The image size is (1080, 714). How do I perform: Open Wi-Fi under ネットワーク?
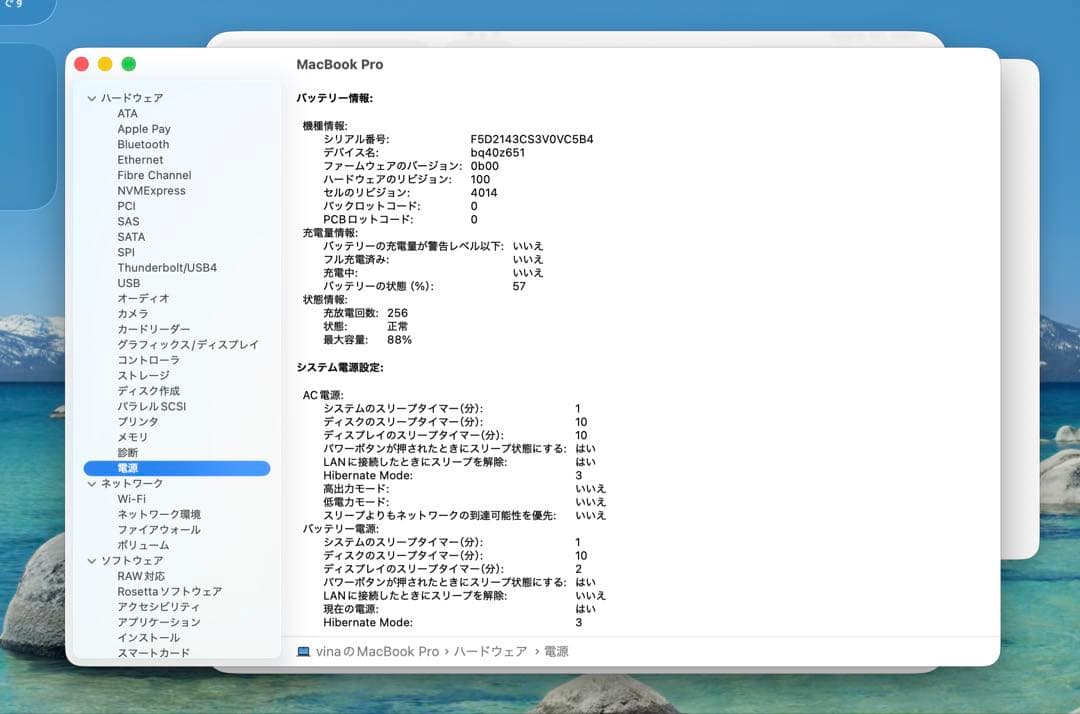pos(132,499)
